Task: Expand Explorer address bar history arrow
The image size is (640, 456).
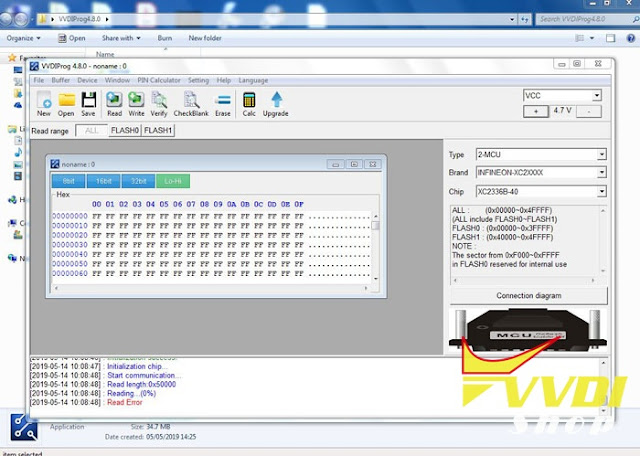Action: (512, 19)
